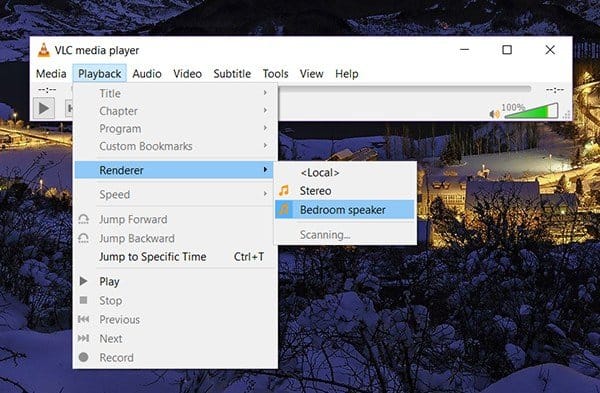Select Stop in the Playback menu
The image size is (600, 393).
pyautogui.click(x=175, y=301)
